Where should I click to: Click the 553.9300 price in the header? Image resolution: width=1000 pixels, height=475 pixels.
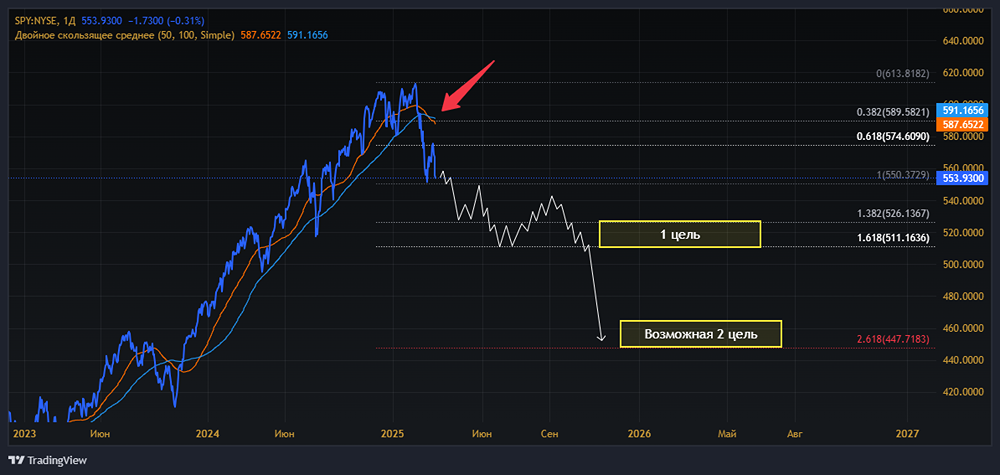coord(101,21)
